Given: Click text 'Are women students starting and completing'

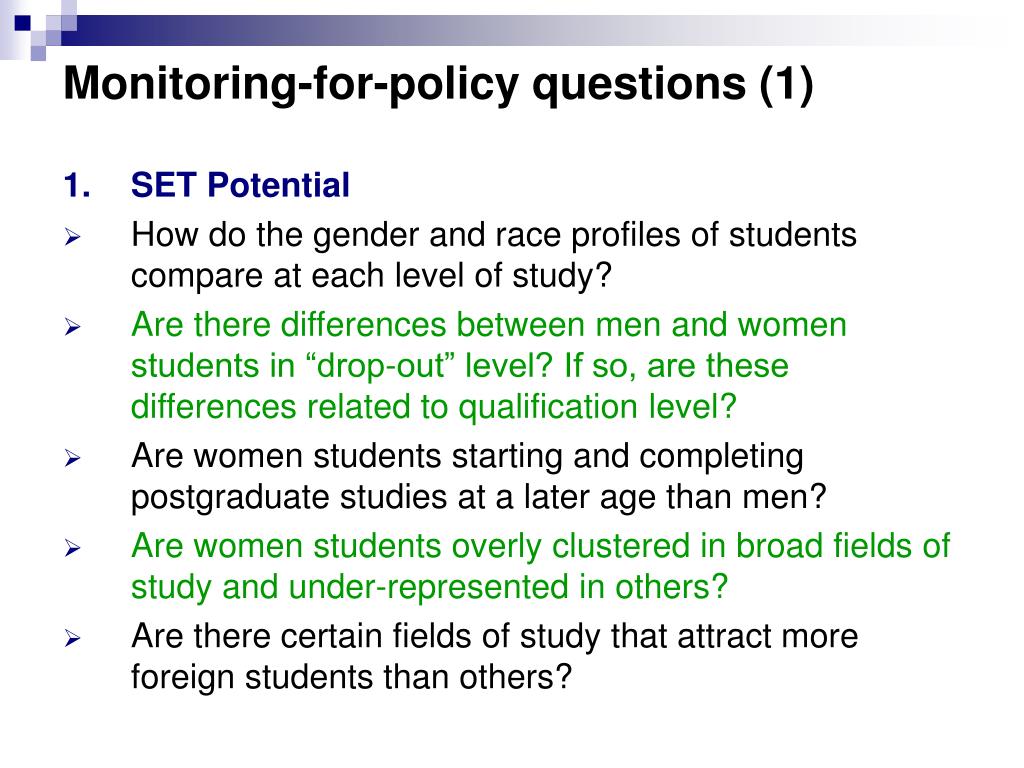Looking at the screenshot, I should click(x=467, y=457).
